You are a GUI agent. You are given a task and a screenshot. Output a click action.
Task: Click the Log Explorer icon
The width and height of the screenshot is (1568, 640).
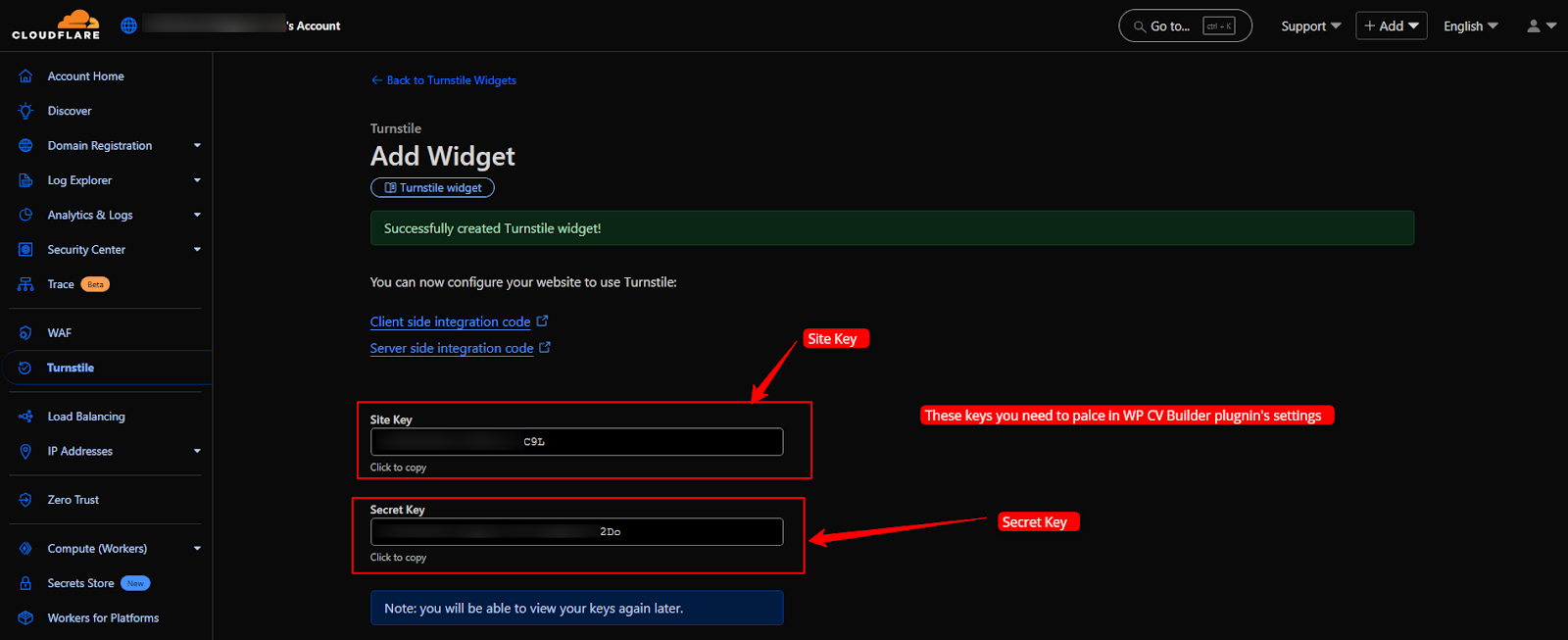point(25,180)
